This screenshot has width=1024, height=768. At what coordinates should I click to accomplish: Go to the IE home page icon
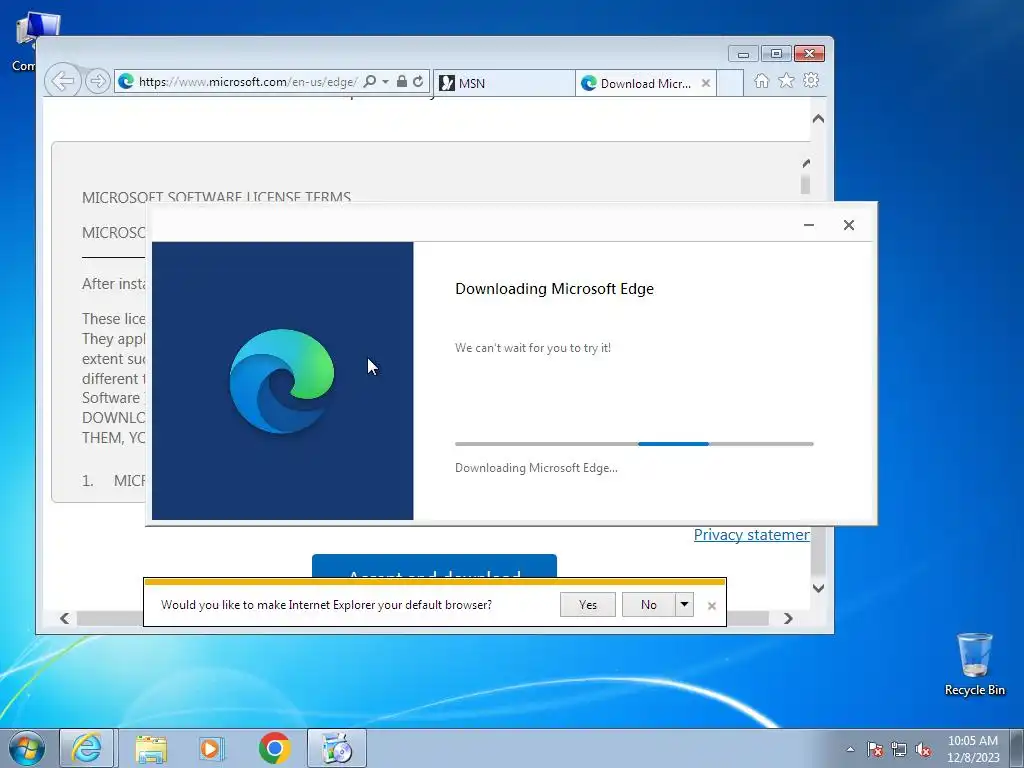(x=761, y=80)
